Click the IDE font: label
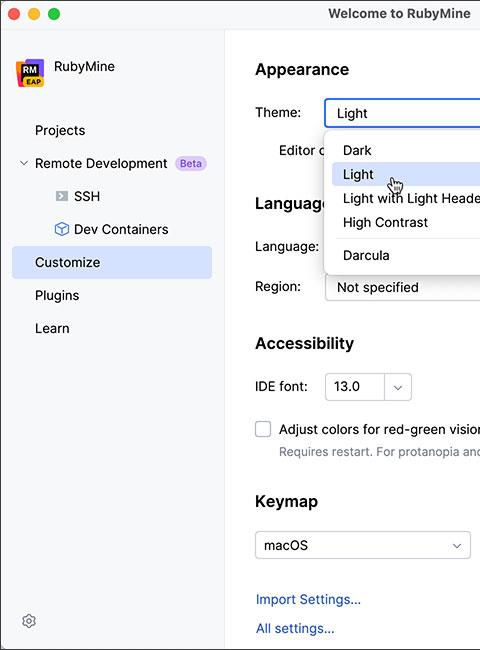Image resolution: width=480 pixels, height=650 pixels. (281, 386)
